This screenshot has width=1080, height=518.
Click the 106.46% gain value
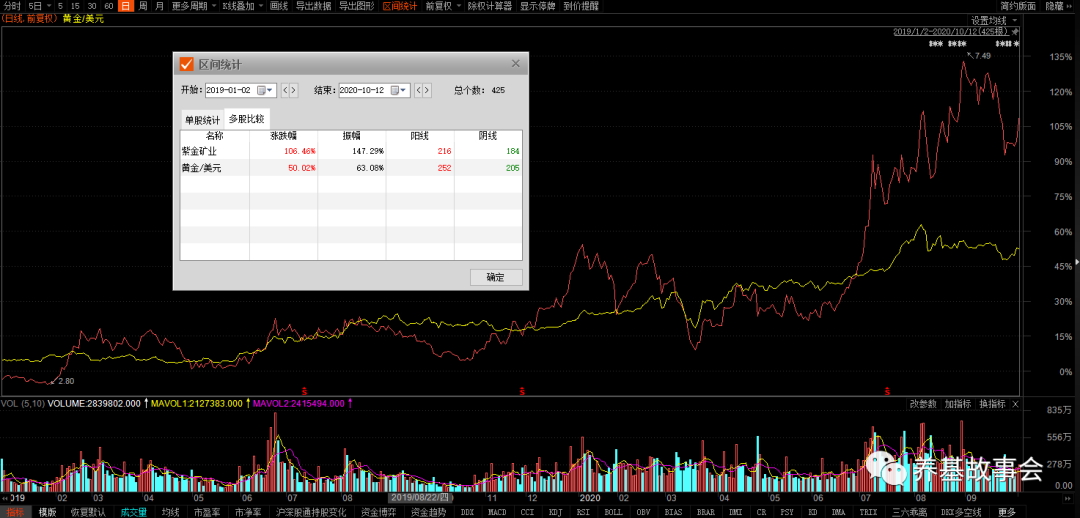point(300,151)
